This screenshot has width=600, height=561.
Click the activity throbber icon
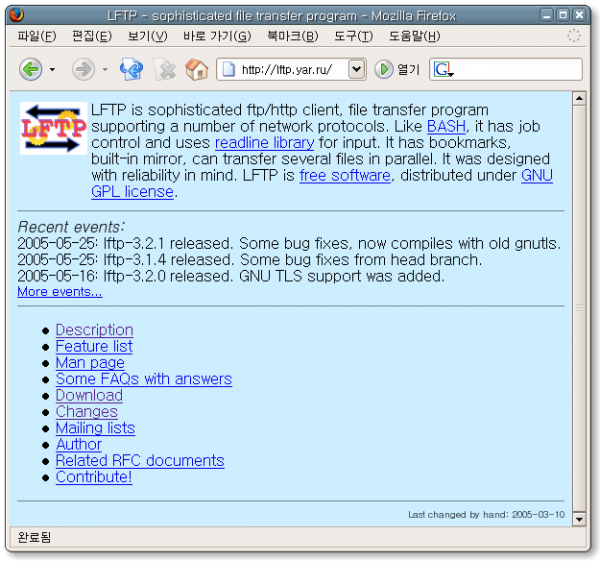574,36
